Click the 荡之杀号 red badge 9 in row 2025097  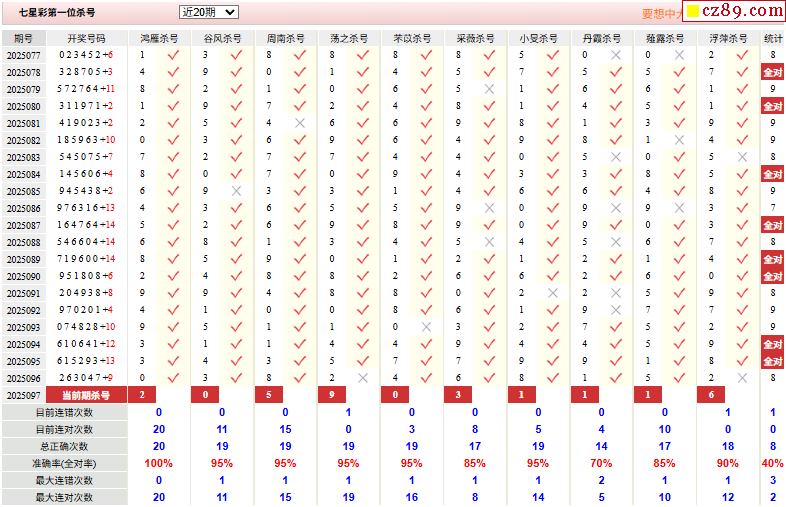pos(332,395)
